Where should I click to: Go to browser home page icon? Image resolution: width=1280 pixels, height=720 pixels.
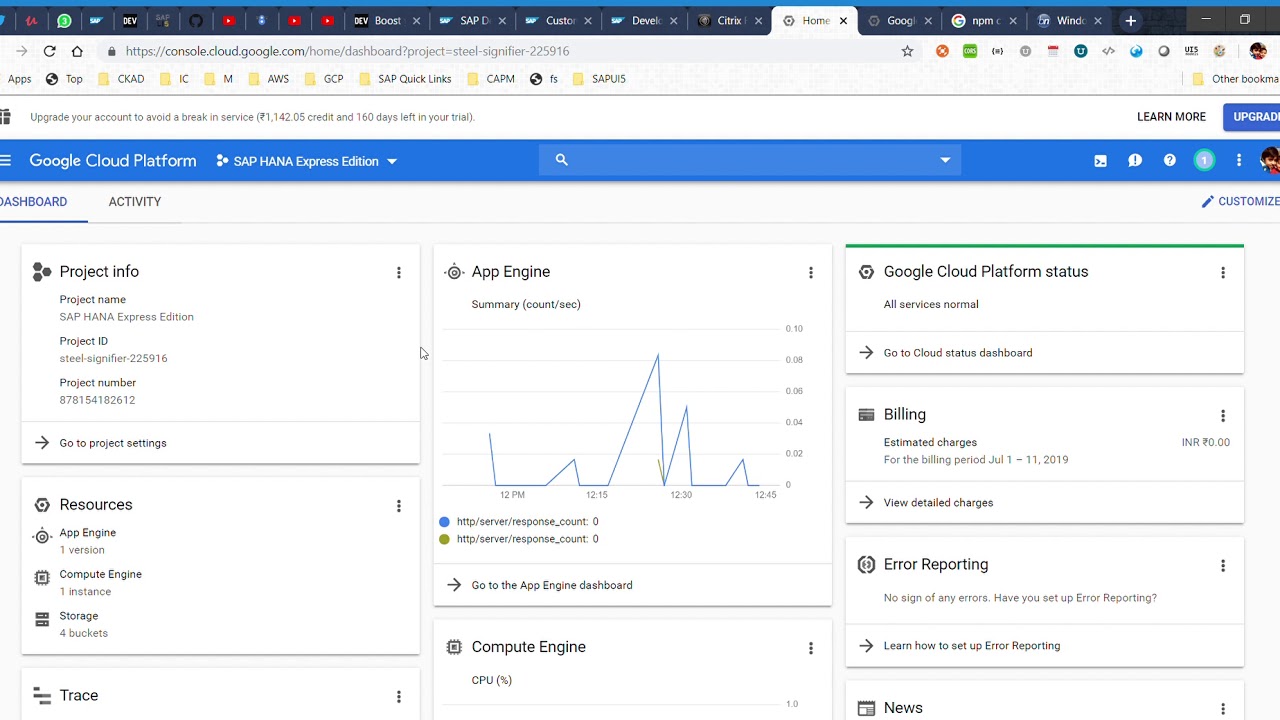point(77,51)
